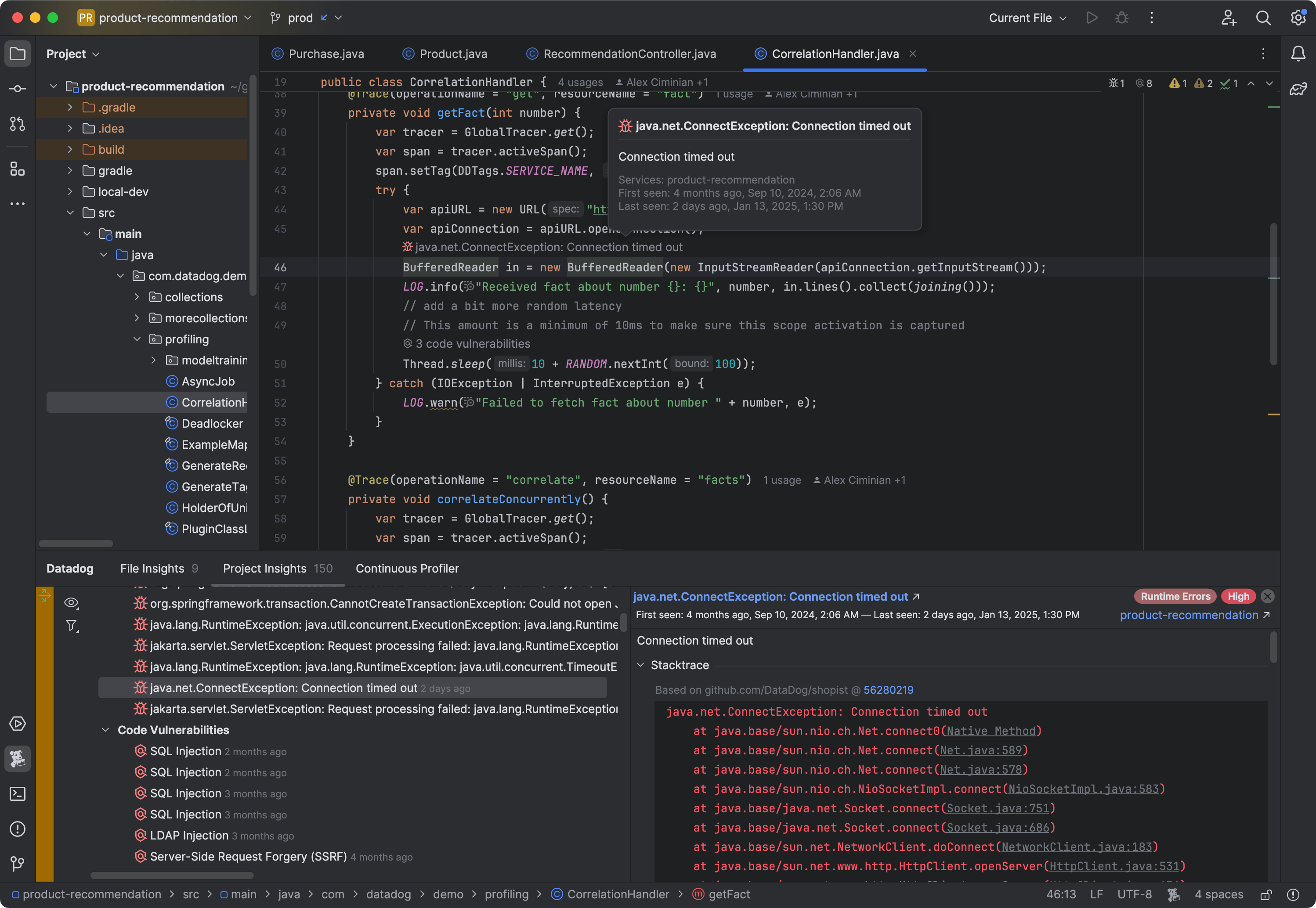Toggle the filter in the Datadog panel

(x=72, y=626)
